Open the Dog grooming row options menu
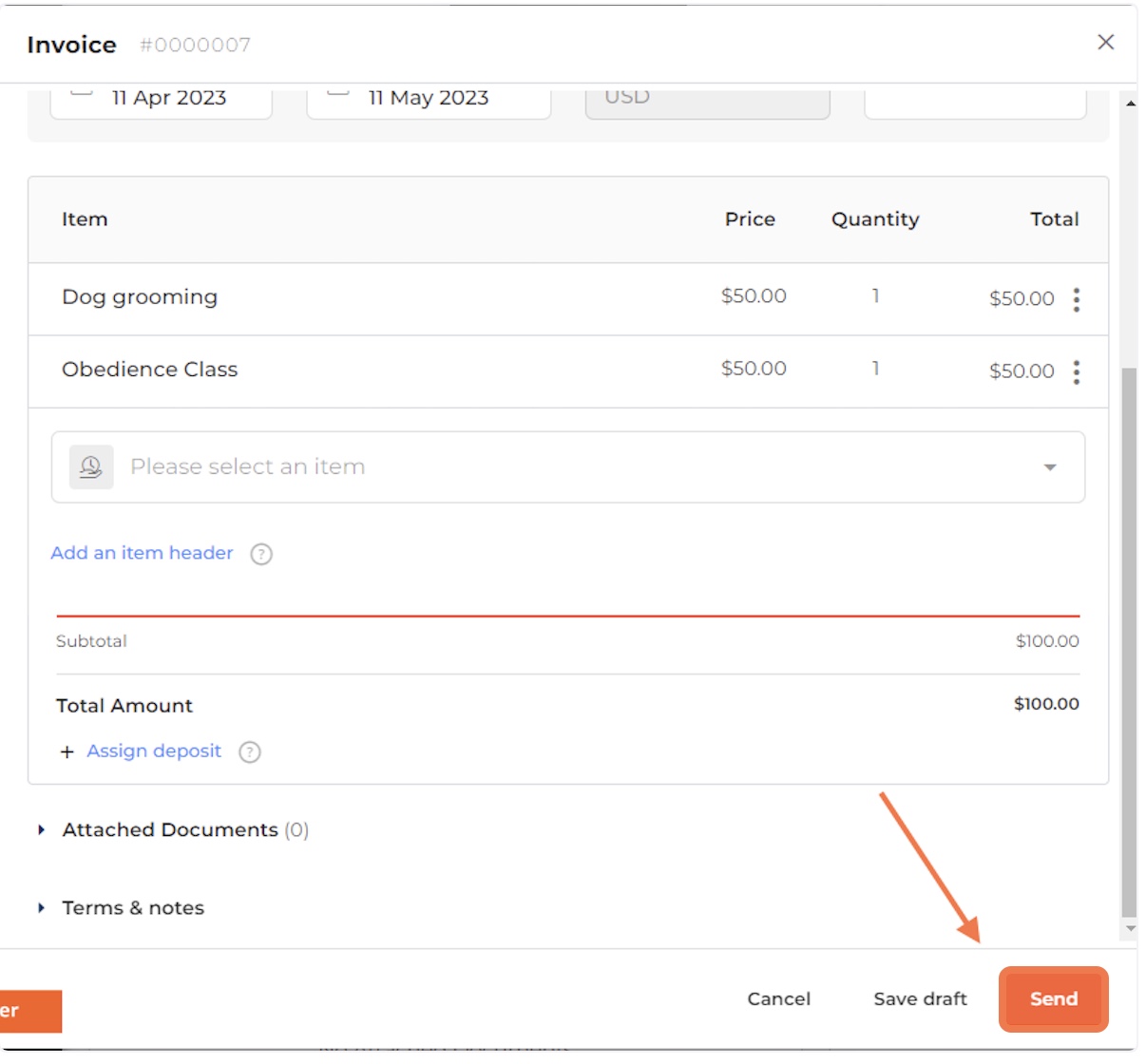This screenshot has width=1146, height=1064. click(1076, 299)
